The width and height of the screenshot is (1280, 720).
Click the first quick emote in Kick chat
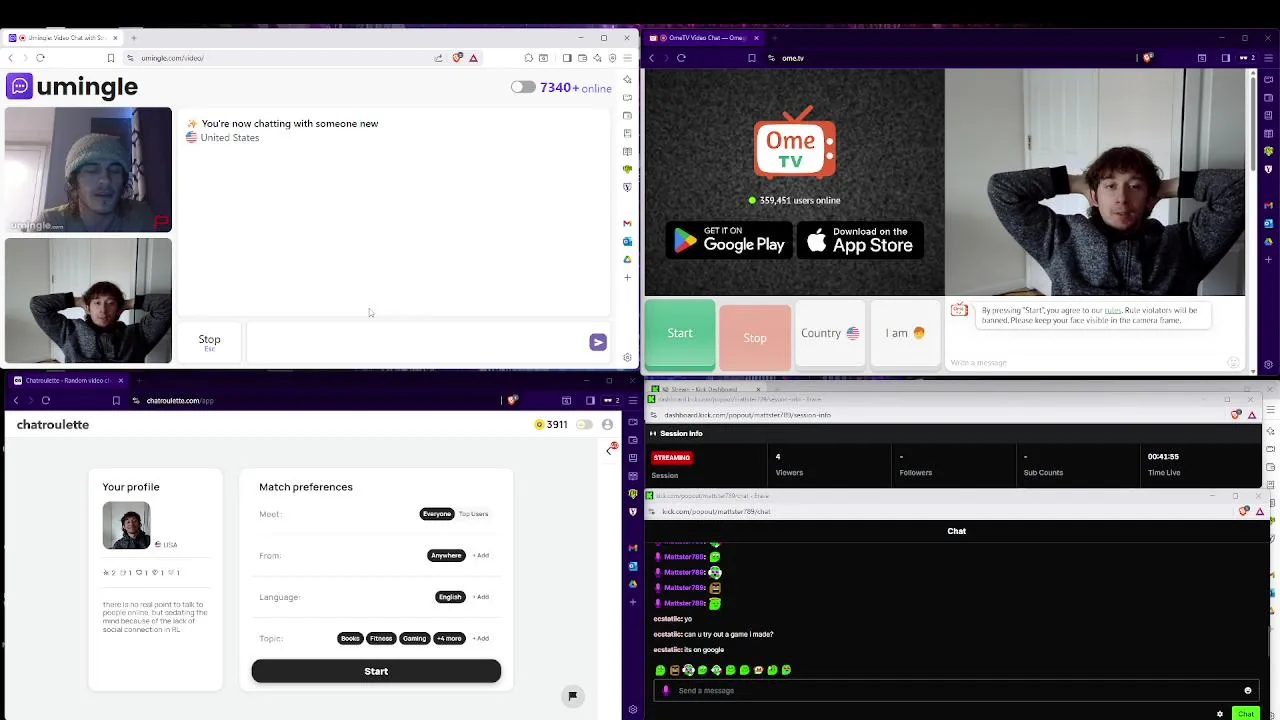point(660,670)
